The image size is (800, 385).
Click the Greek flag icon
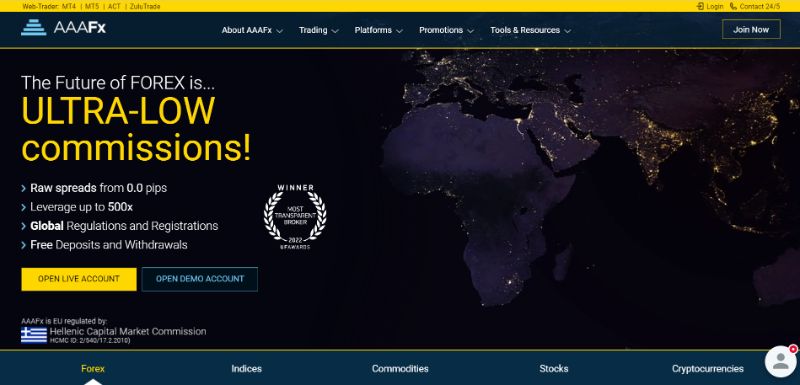tap(34, 335)
